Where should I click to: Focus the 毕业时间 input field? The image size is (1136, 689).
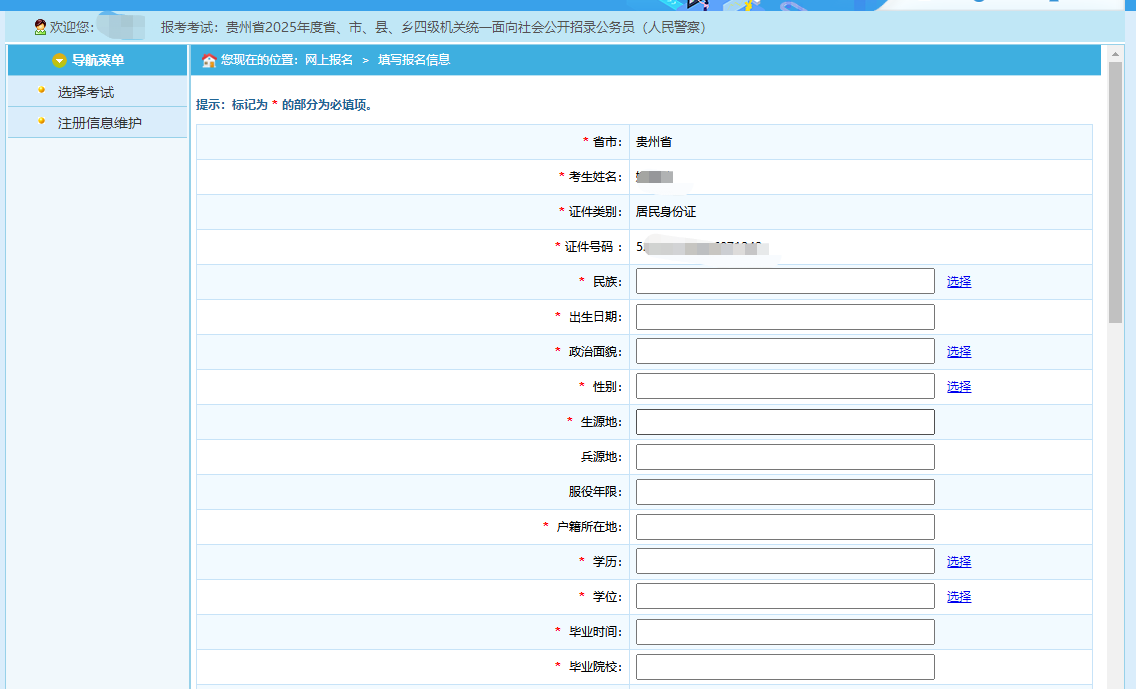point(785,632)
